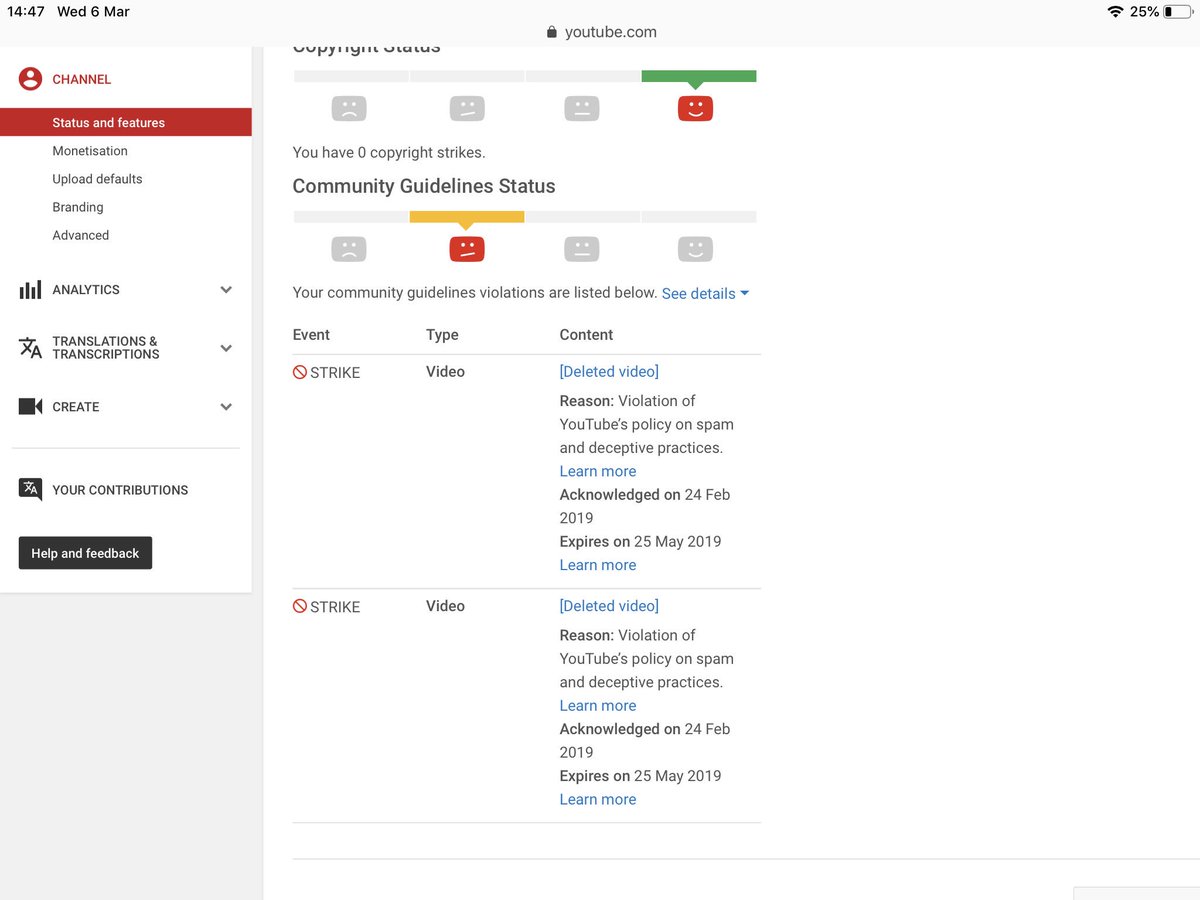Click the Translations & Transcriptions language icon
Screen dimensions: 1200x900
[31, 347]
